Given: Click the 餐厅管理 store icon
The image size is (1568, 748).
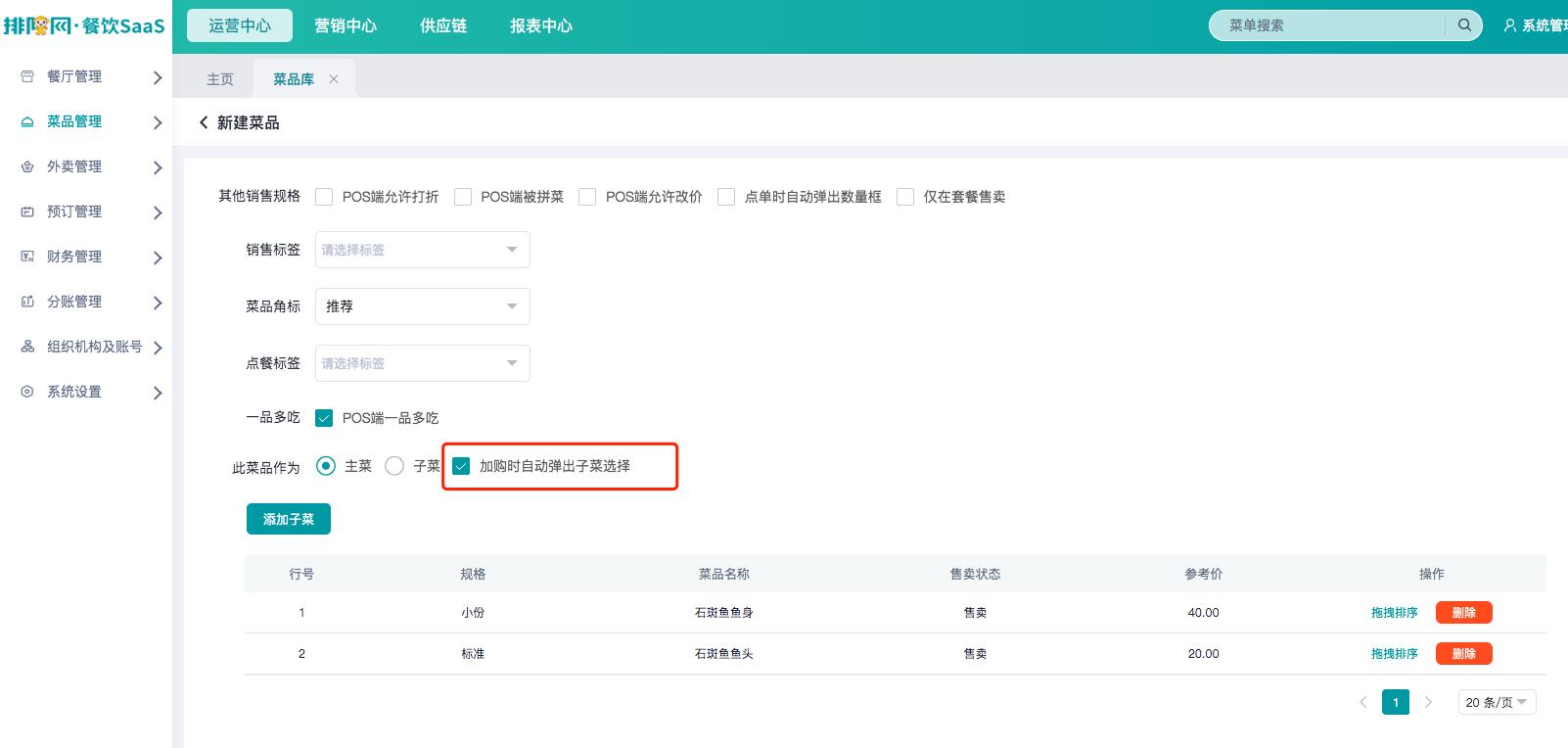Looking at the screenshot, I should pos(27,76).
